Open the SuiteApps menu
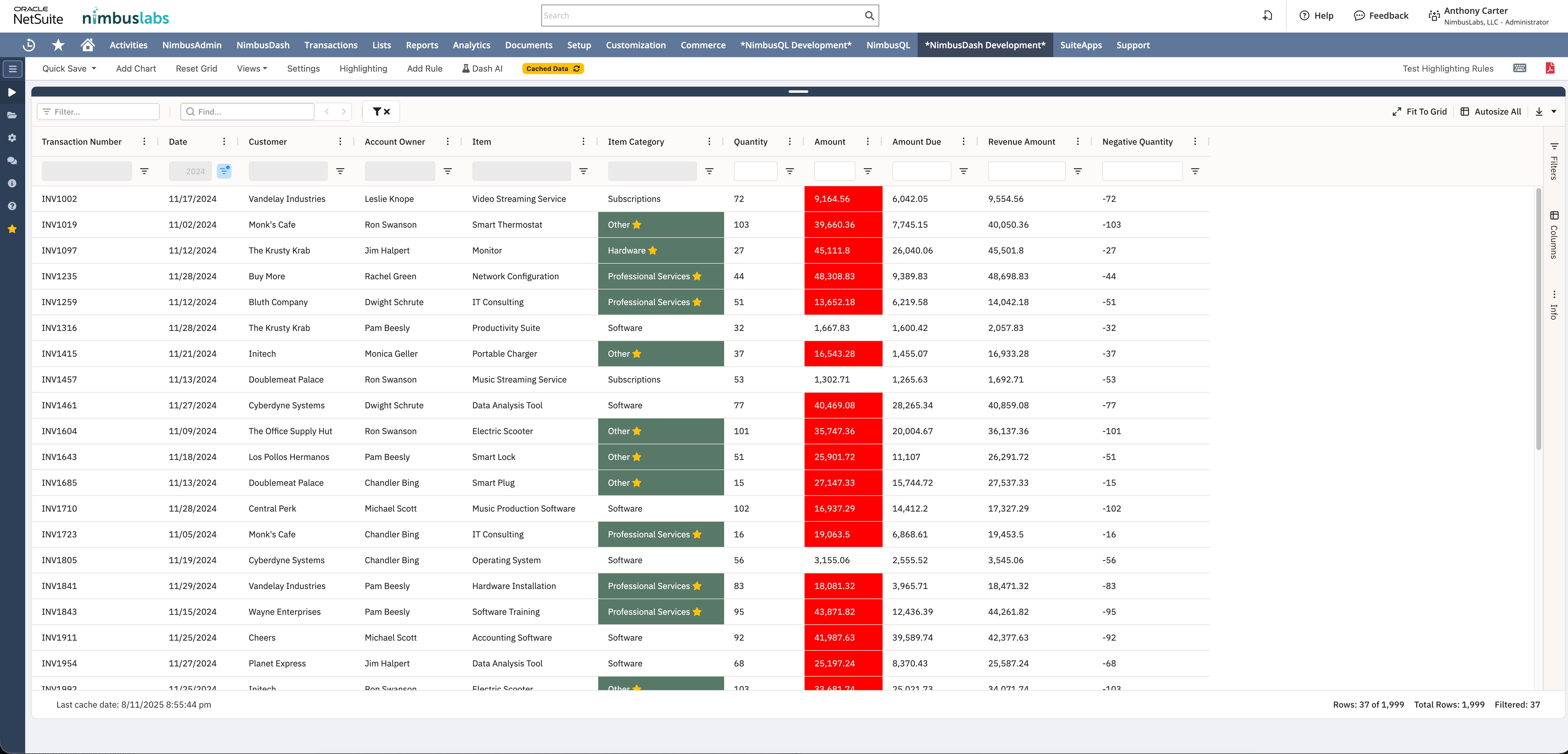This screenshot has width=1568, height=754. [x=1080, y=45]
